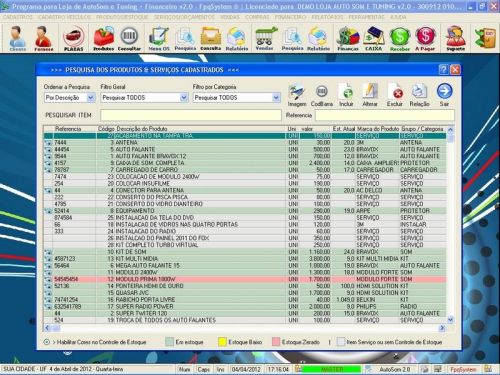This screenshot has width=500, height=375.
Task: Click the Pesquisa icon next to Nova OS
Action: coord(185,38)
